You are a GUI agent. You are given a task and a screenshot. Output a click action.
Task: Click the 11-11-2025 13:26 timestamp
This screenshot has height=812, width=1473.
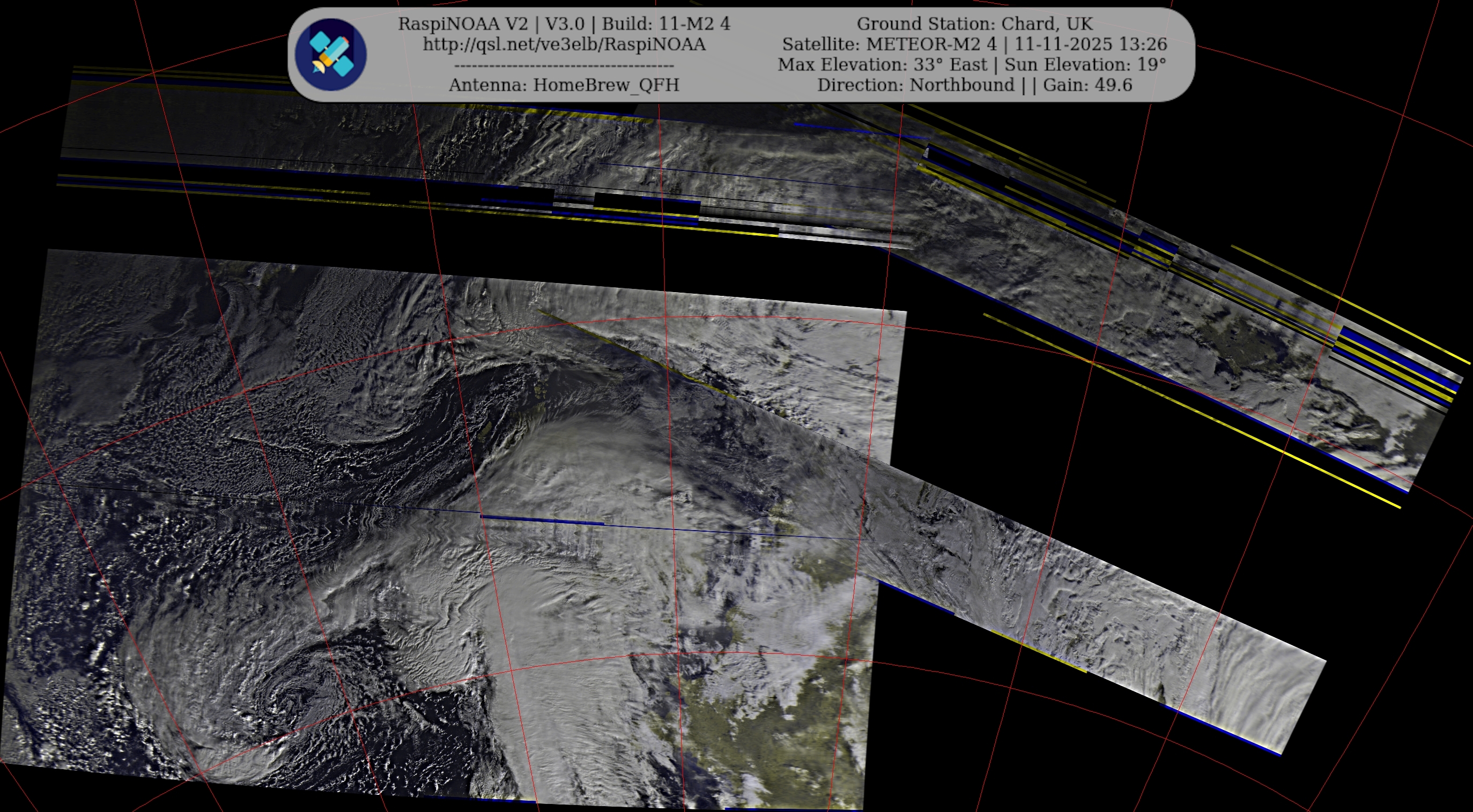pyautogui.click(x=1091, y=44)
